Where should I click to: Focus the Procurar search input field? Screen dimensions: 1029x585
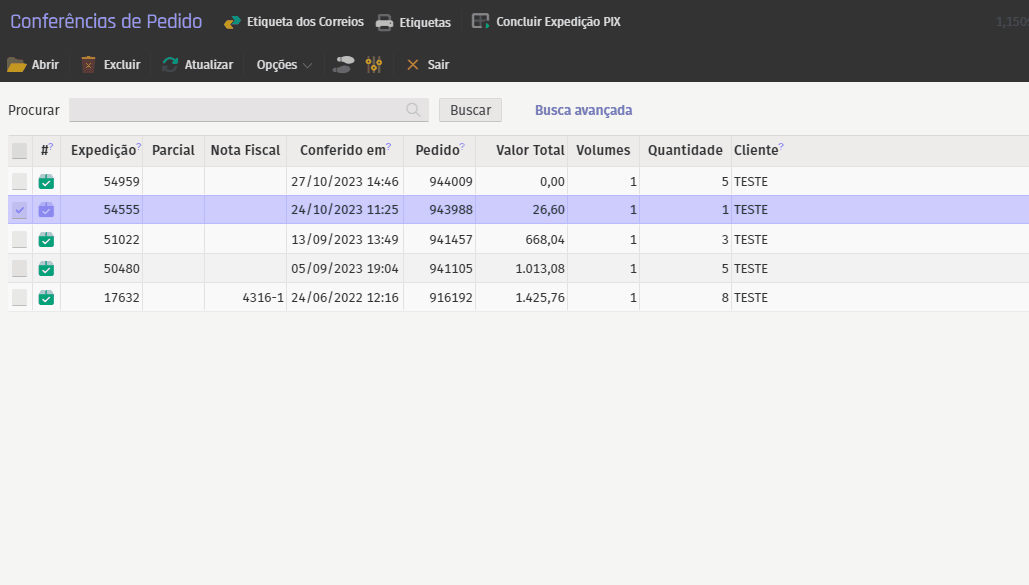pyautogui.click(x=235, y=110)
